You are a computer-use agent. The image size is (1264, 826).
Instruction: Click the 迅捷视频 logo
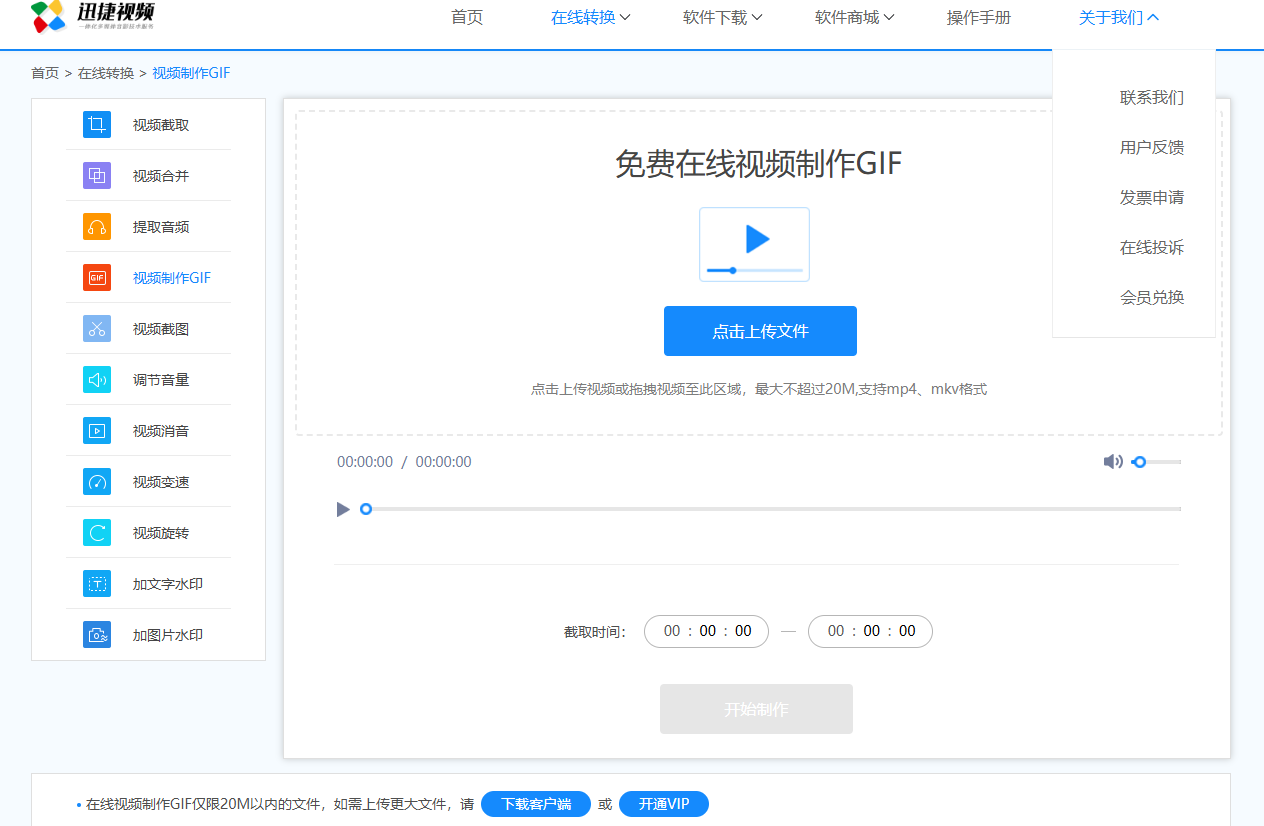pos(93,16)
